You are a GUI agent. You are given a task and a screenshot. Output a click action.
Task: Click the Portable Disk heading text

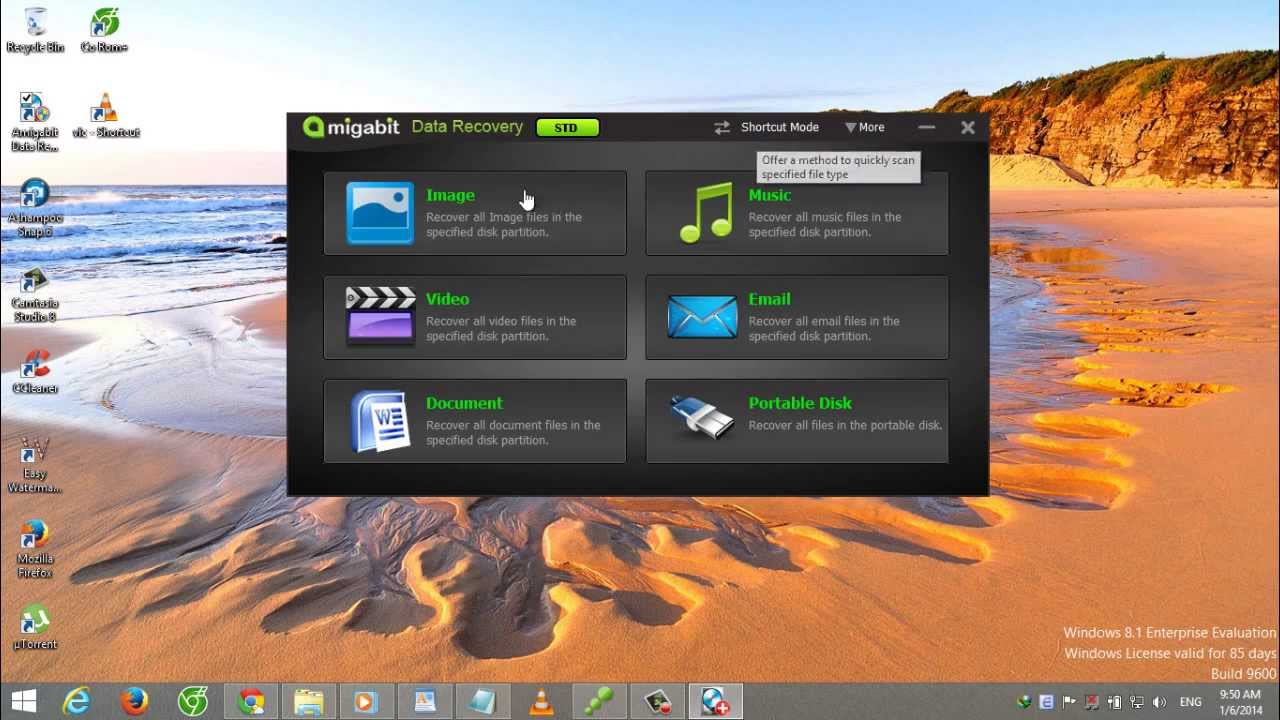pos(800,403)
